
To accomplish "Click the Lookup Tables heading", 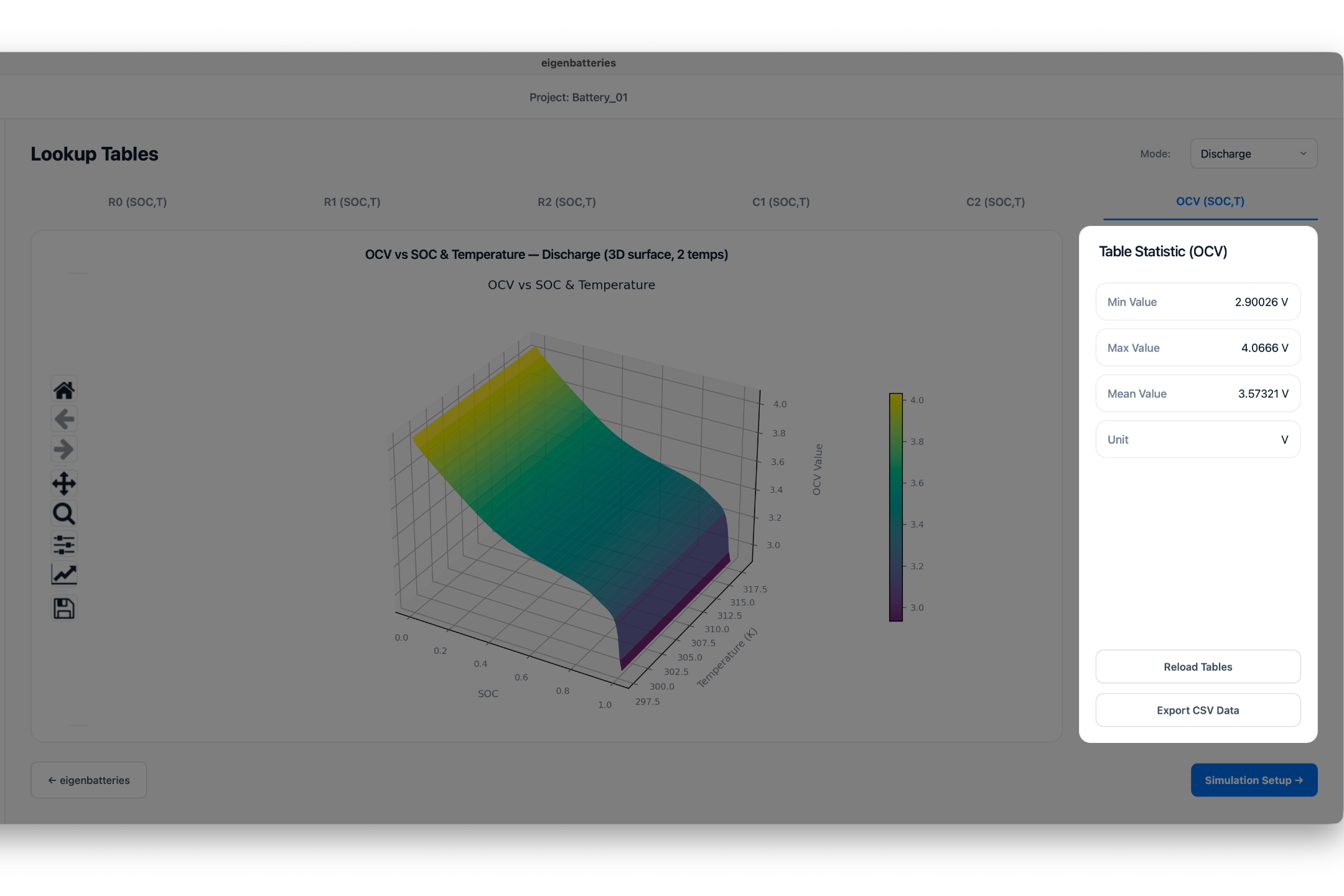I will click(x=95, y=154).
